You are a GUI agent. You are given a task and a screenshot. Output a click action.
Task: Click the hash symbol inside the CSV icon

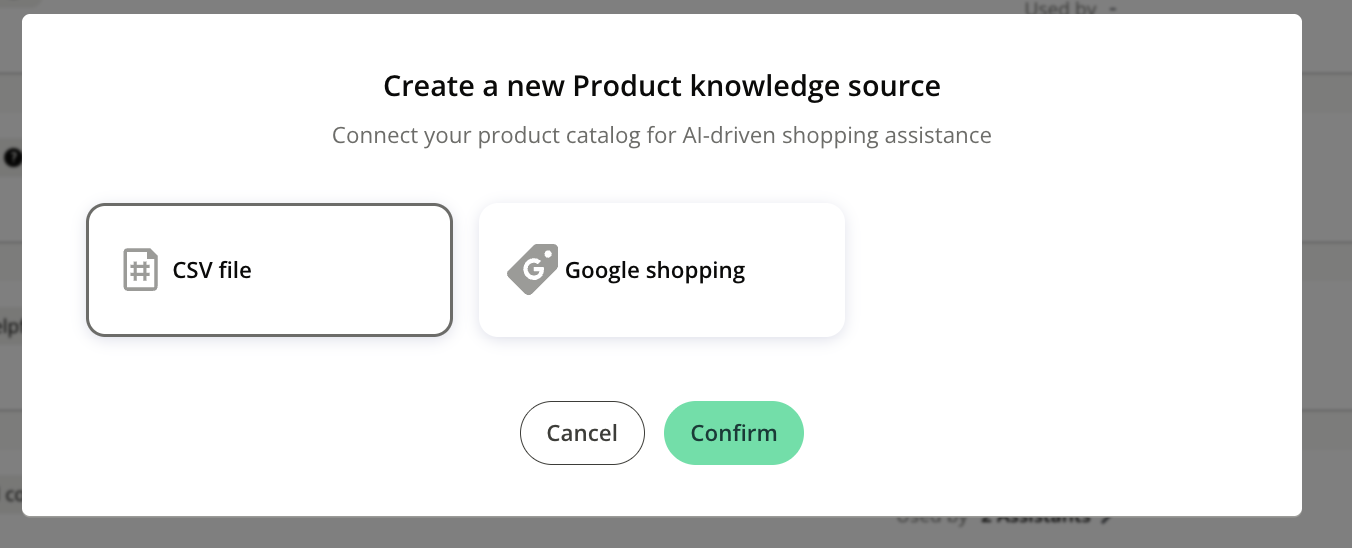[x=141, y=272]
